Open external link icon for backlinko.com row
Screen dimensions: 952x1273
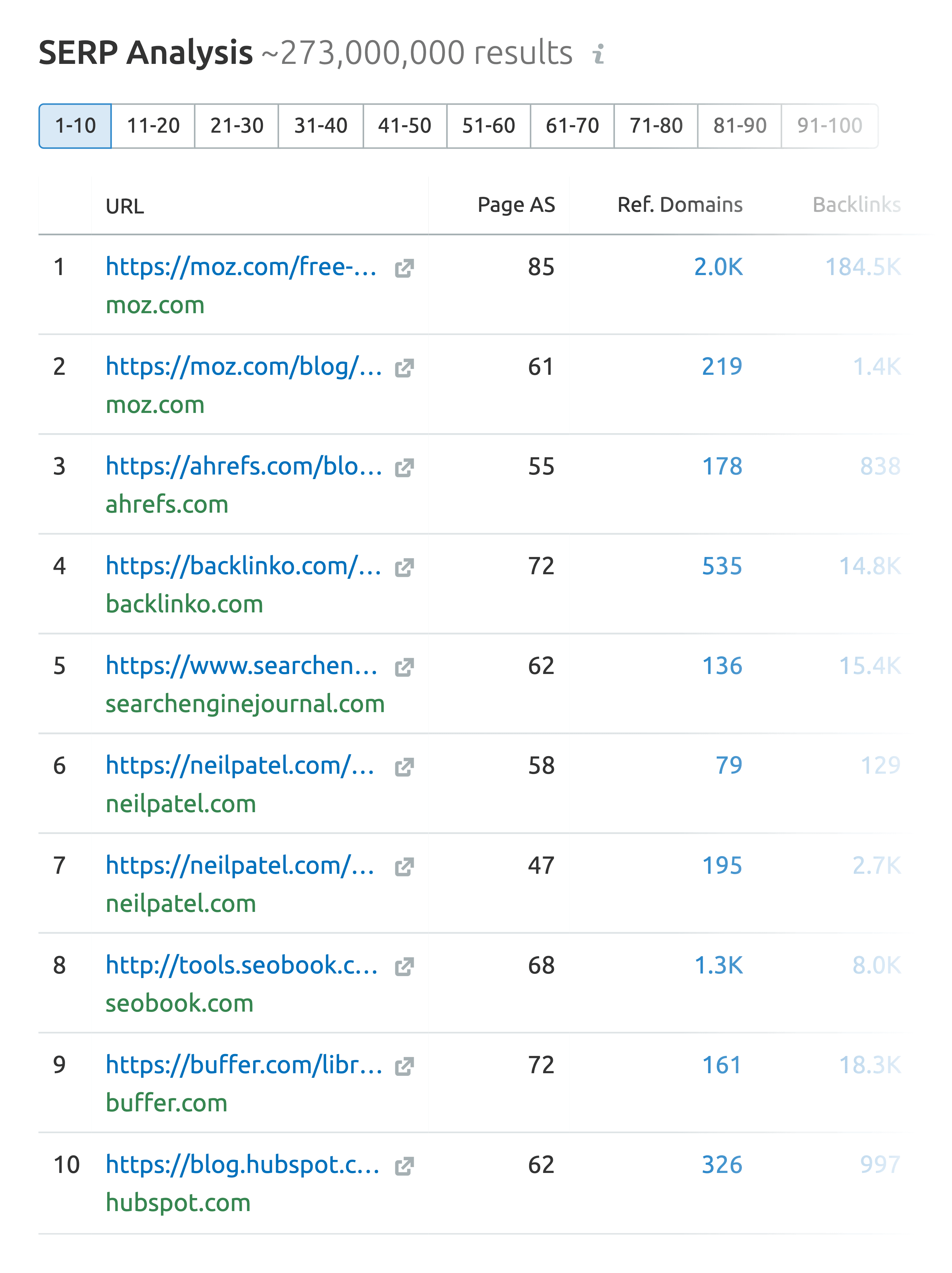(x=404, y=567)
